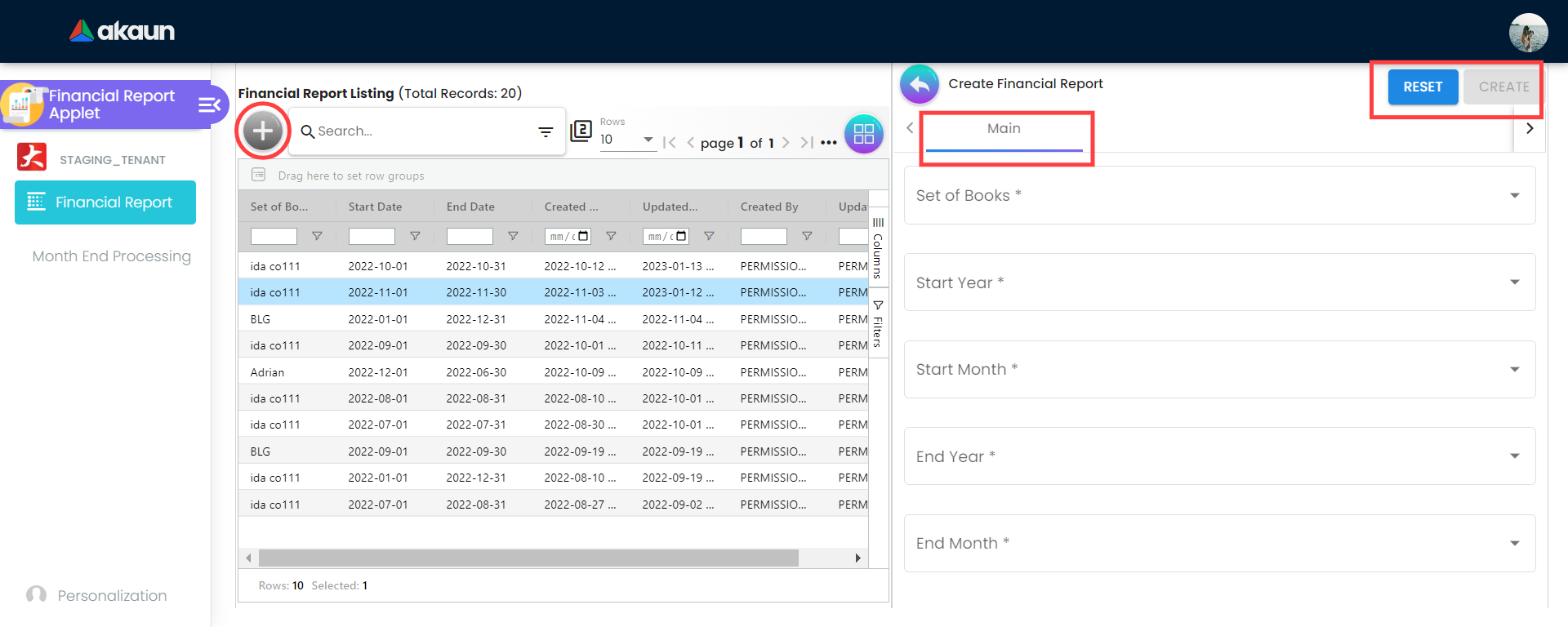This screenshot has width=1568, height=627.
Task: Click the user profile avatar
Action: [1527, 33]
